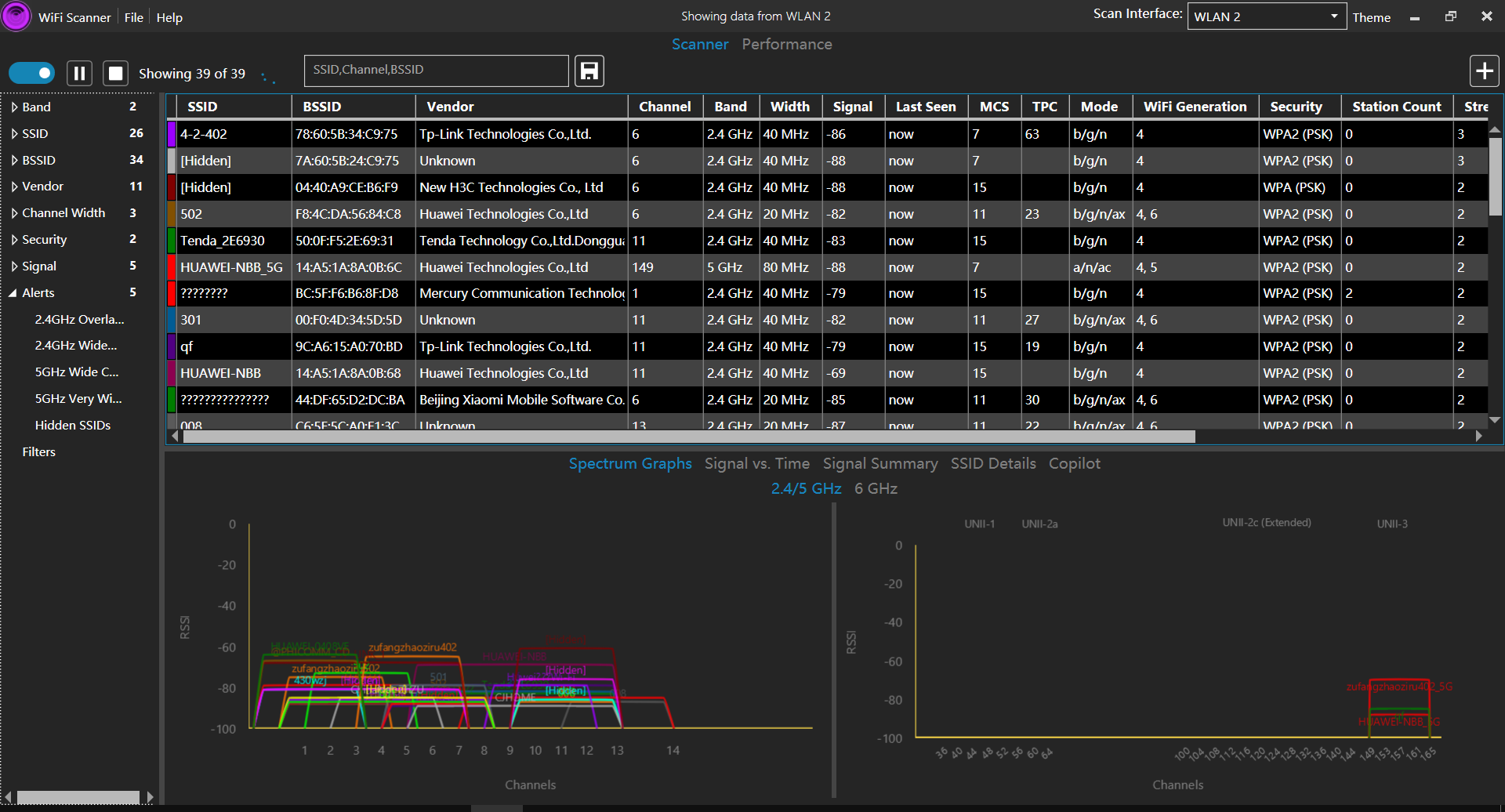Open the Spectrum Graphs tab
Image resolution: width=1505 pixels, height=812 pixels.
click(630, 464)
